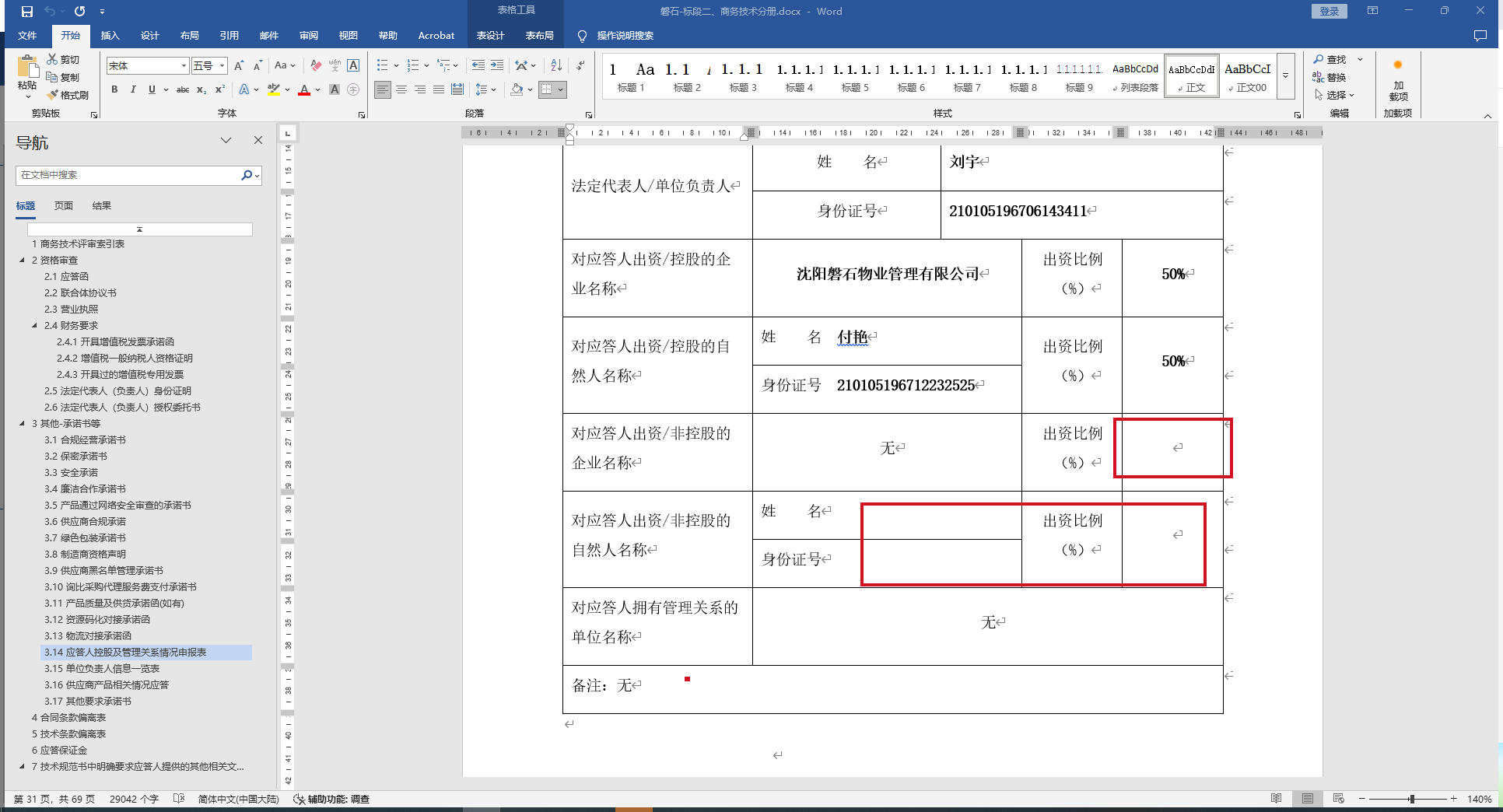Click the 登录 sign-in button
The image size is (1503, 812).
(1330, 12)
